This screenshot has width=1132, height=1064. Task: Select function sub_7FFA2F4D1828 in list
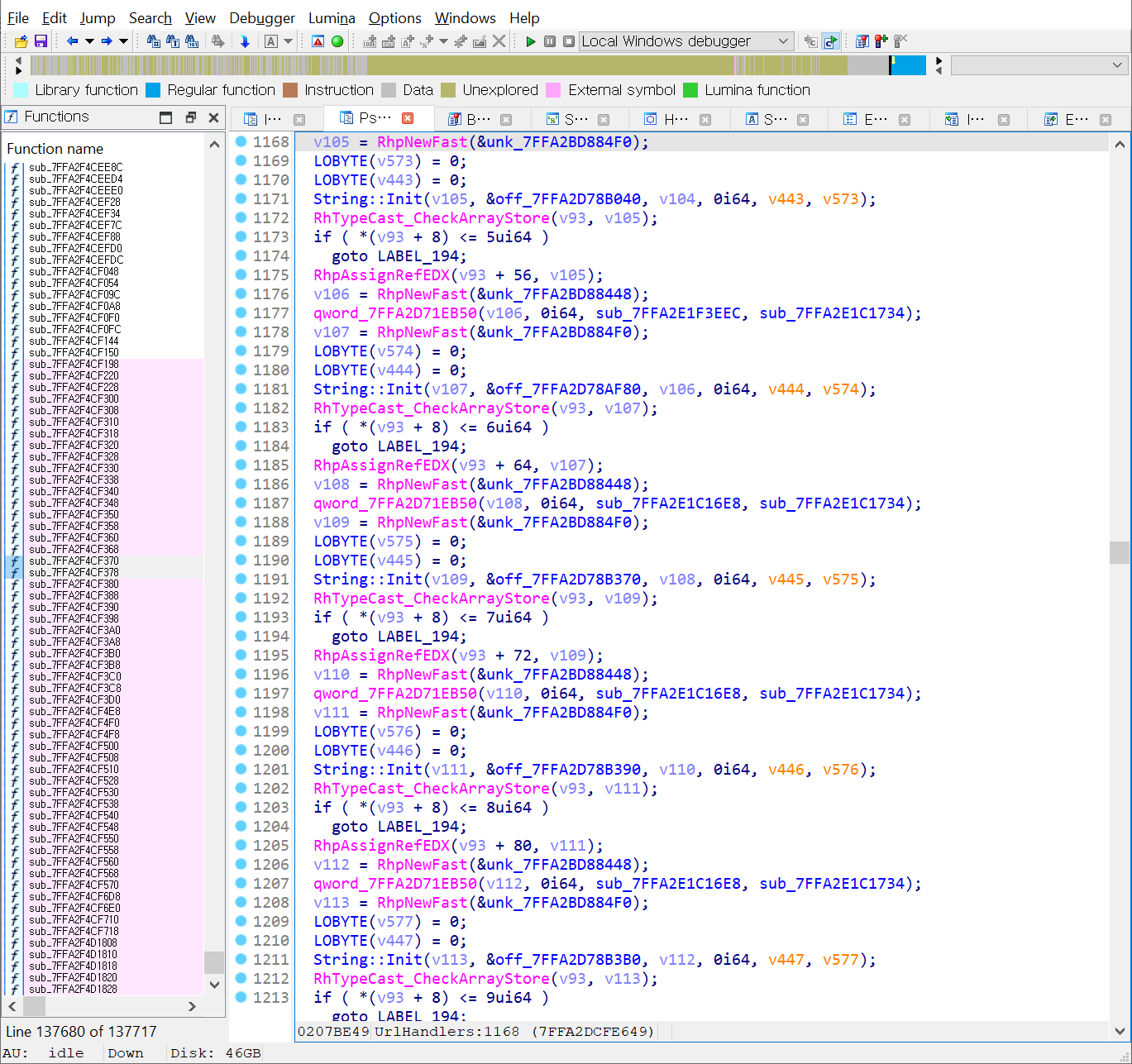coord(73,989)
